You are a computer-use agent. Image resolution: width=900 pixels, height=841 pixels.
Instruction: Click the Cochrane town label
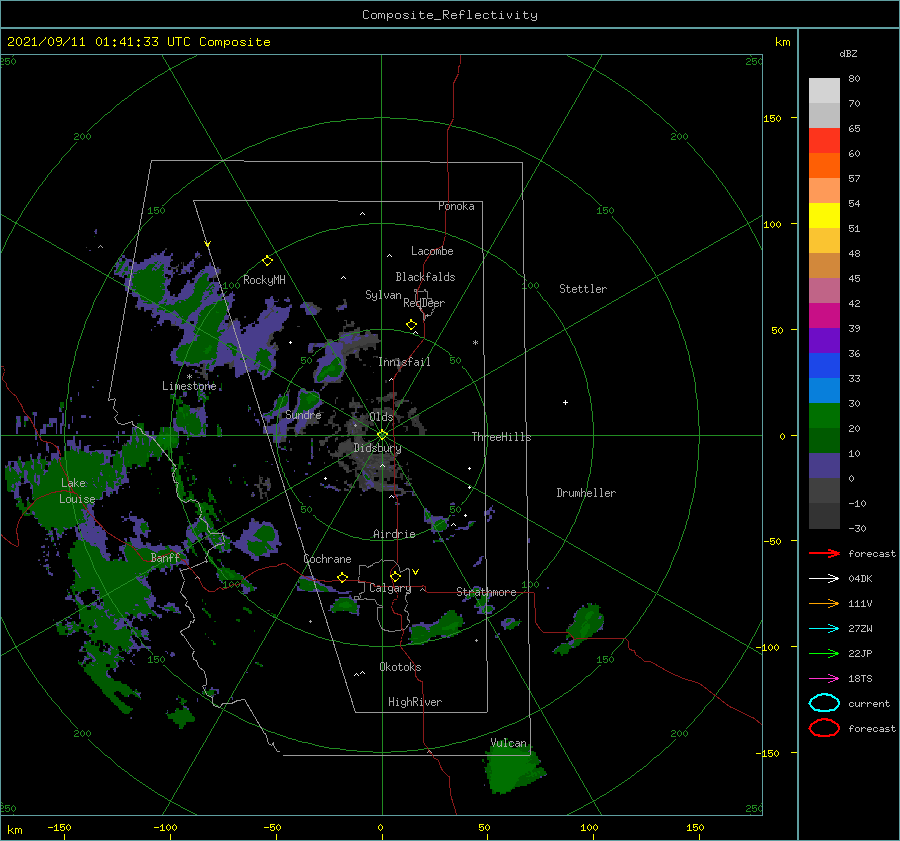[x=327, y=559]
